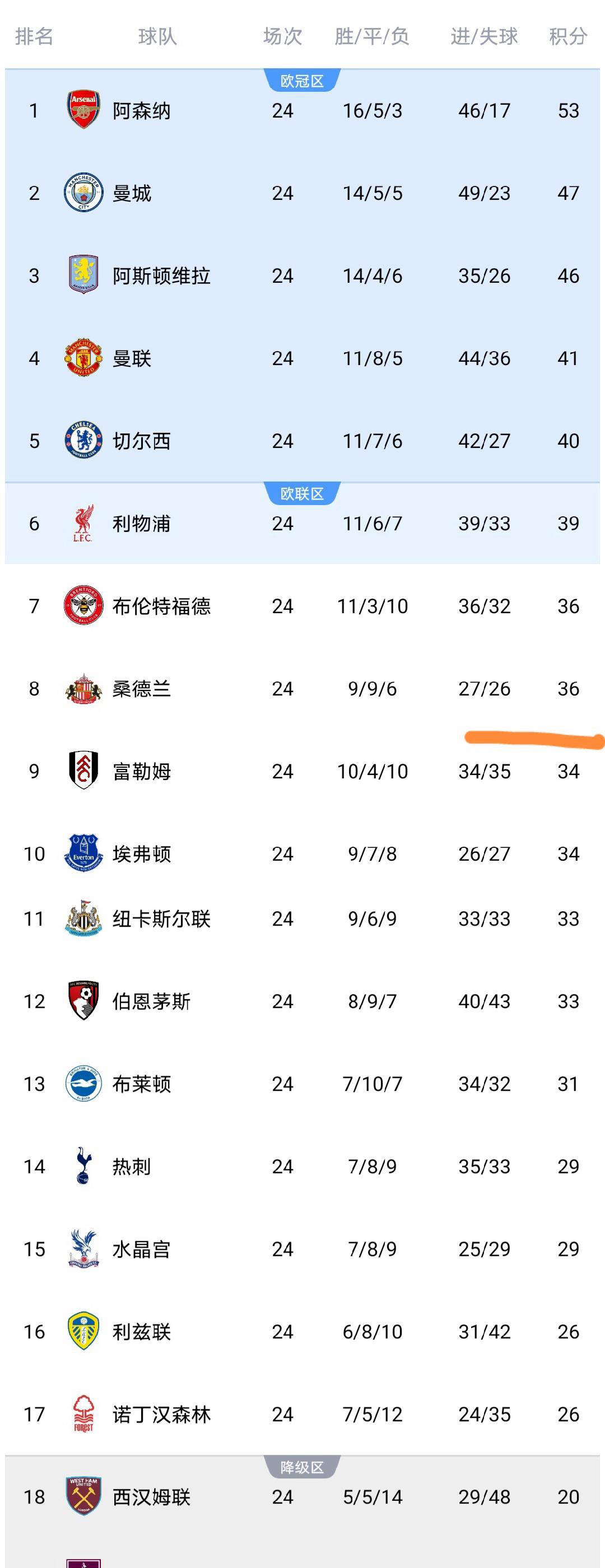Open the 诺丁汉森林 team link
The height and width of the screenshot is (1568, 605).
click(161, 1414)
